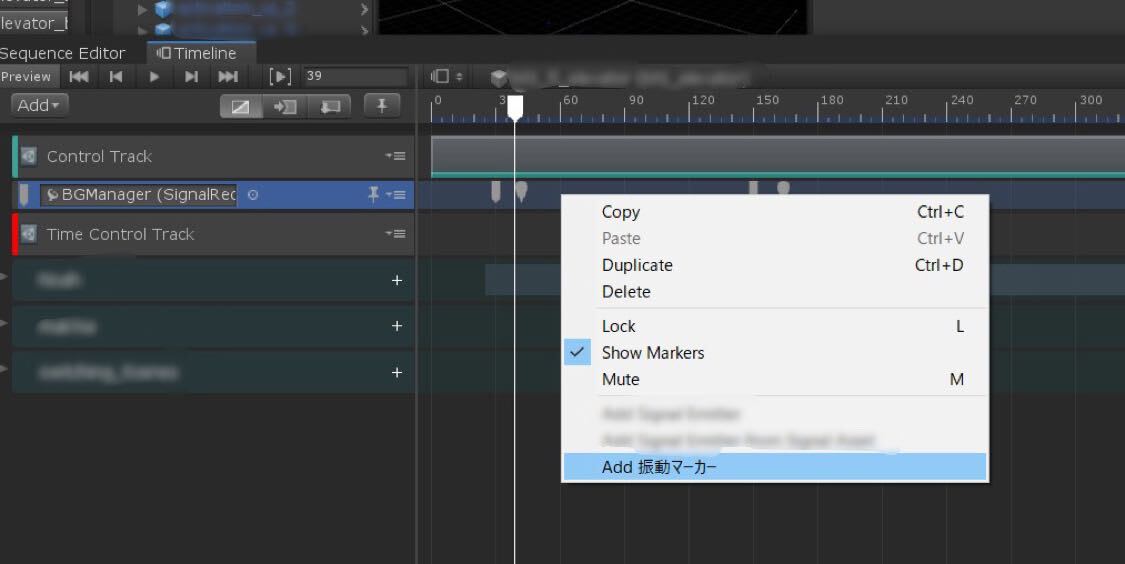Image resolution: width=1125 pixels, height=564 pixels.
Task: Click the 180 label on the time ruler
Action: 832,100
